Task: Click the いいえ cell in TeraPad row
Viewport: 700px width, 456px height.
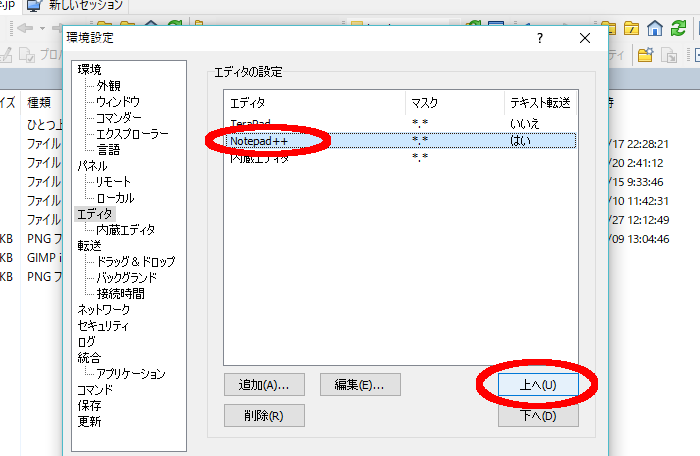Action: tap(525, 124)
